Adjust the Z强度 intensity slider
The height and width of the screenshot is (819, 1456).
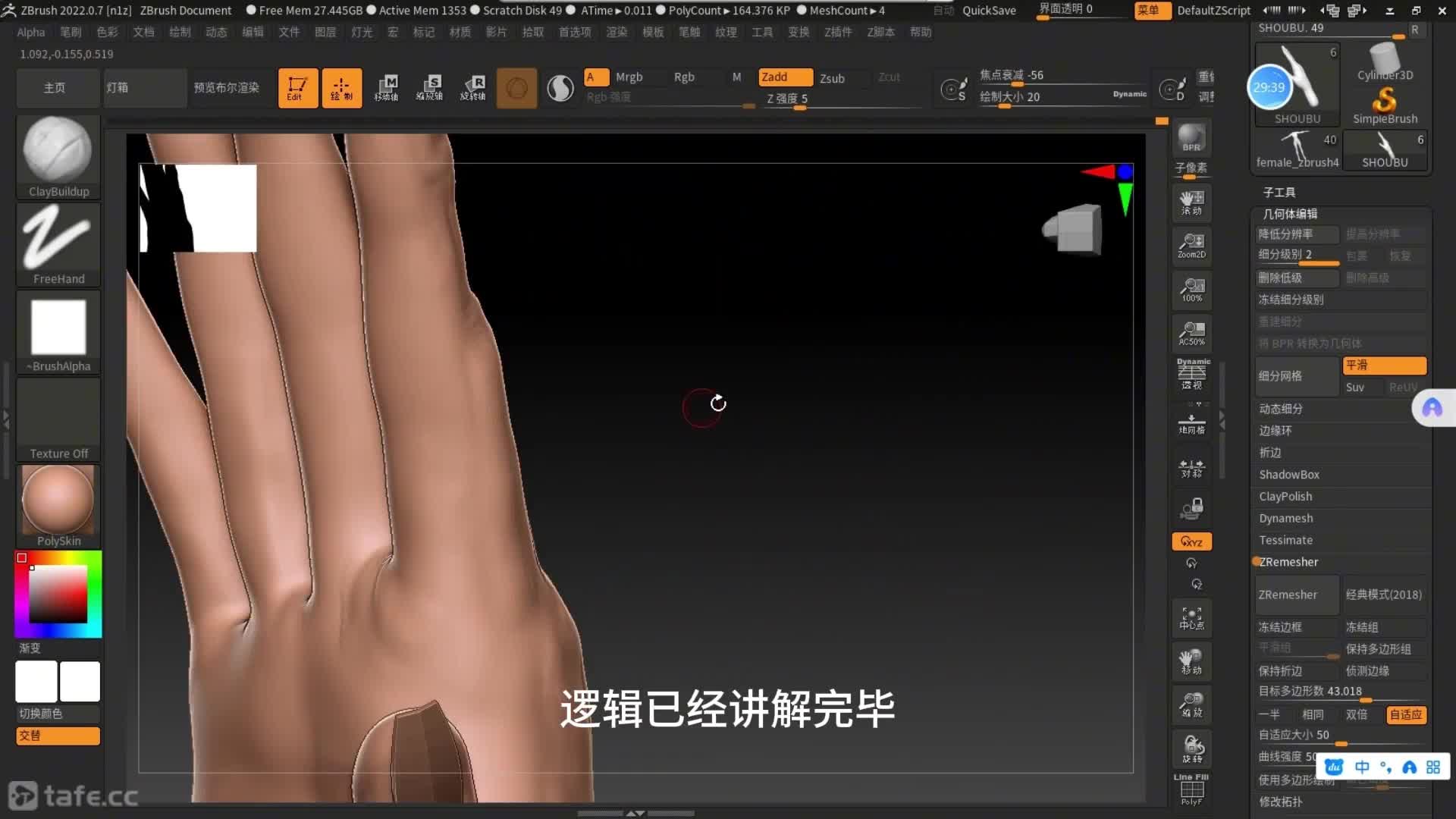click(x=799, y=107)
